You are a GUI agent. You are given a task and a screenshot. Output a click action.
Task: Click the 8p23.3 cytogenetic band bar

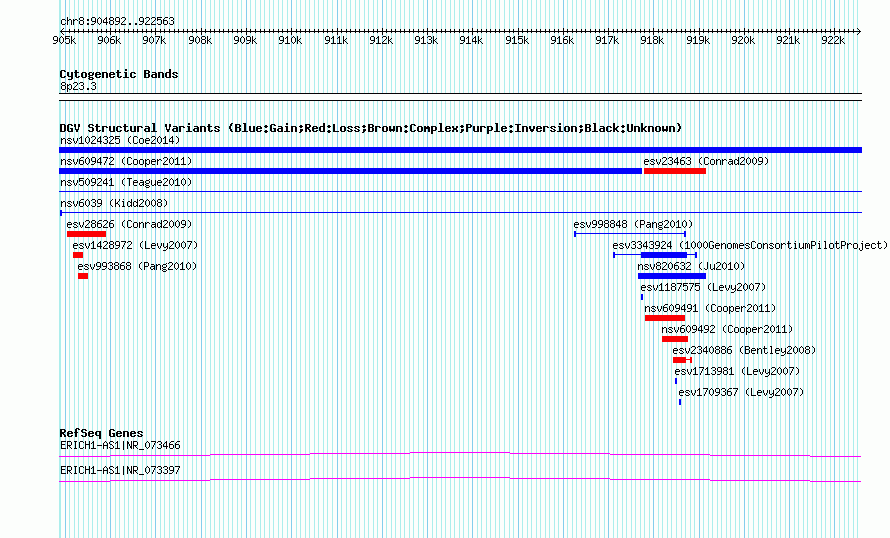[460, 97]
